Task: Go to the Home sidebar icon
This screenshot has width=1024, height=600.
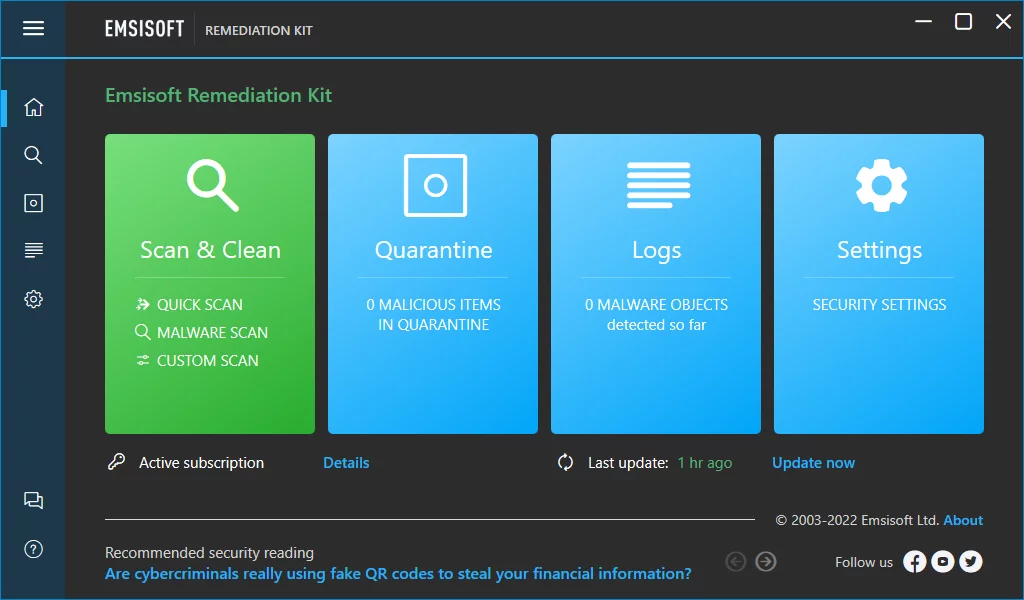Action: pos(33,107)
